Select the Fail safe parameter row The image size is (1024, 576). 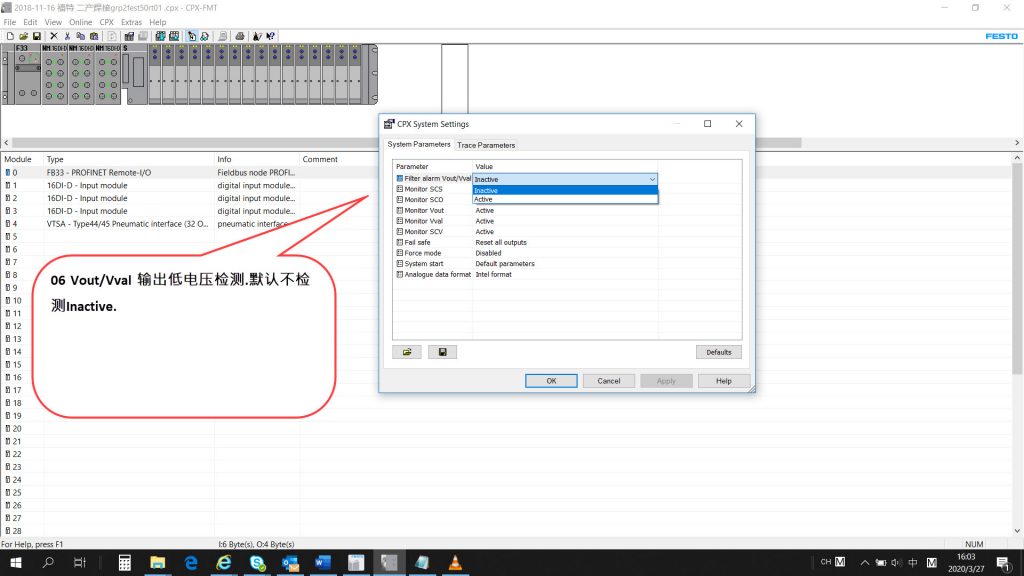click(567, 242)
